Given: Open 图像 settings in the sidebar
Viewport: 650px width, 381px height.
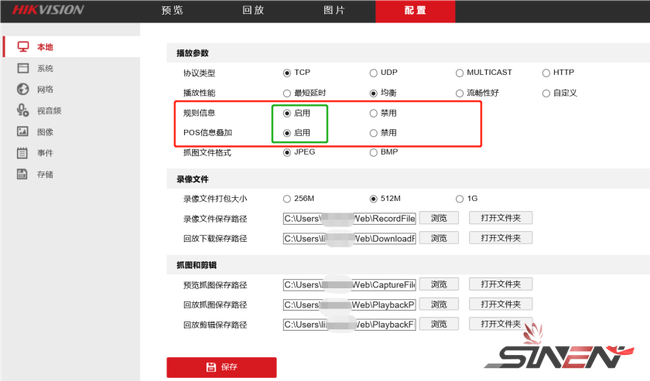Looking at the screenshot, I should [72, 132].
